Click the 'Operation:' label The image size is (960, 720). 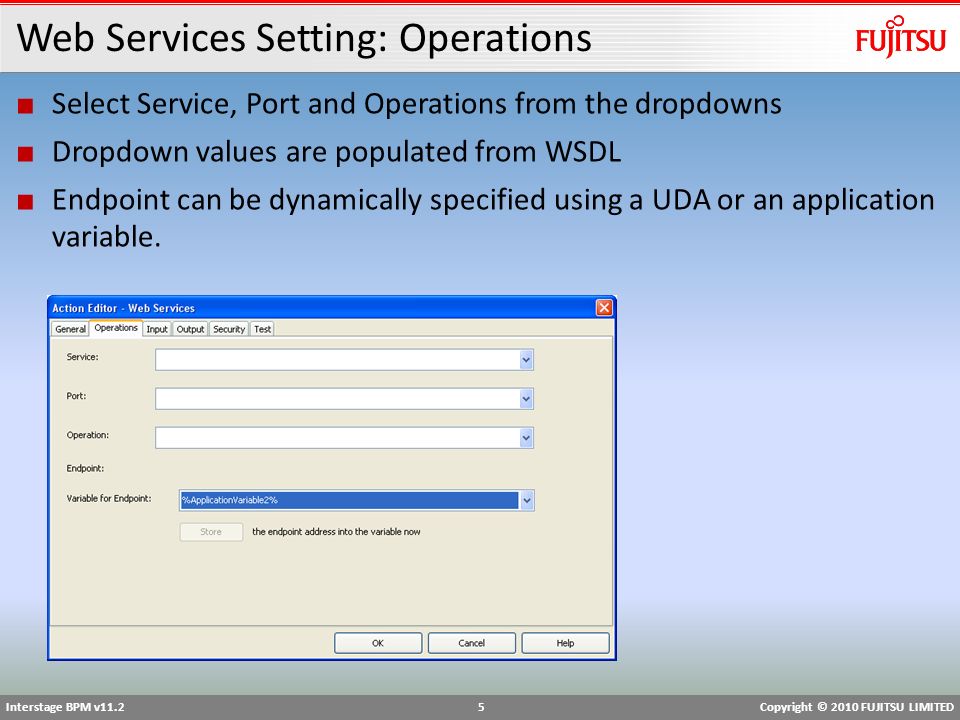point(88,435)
